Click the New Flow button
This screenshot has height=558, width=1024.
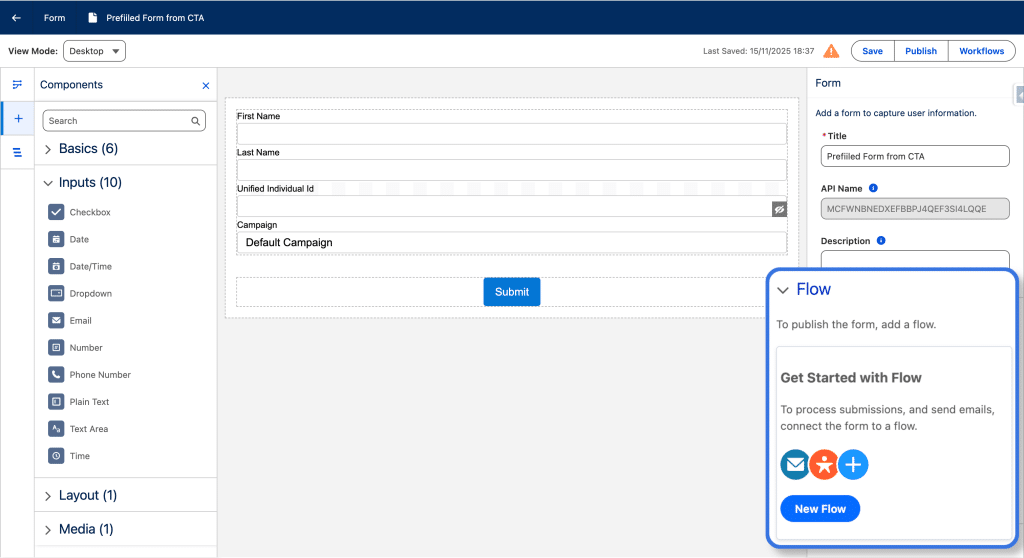tap(820, 509)
